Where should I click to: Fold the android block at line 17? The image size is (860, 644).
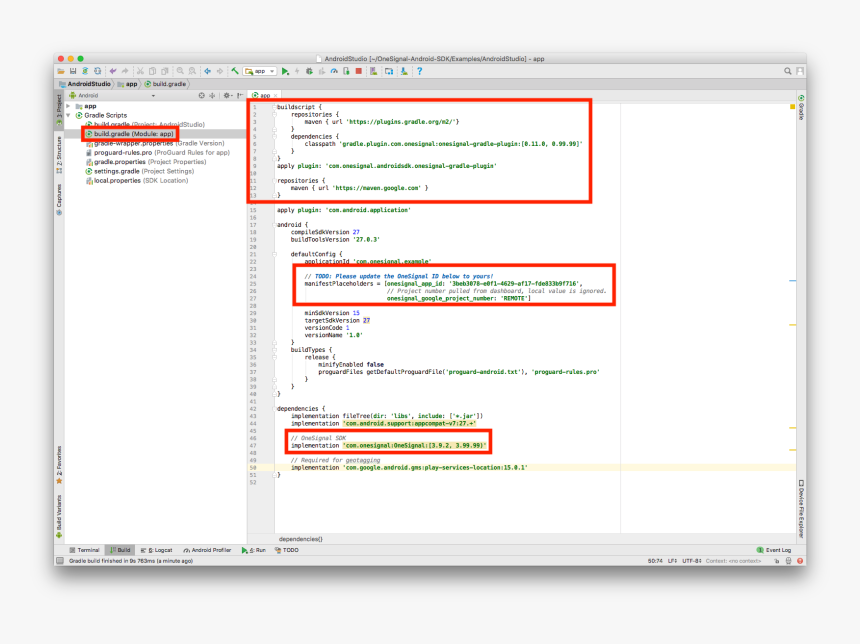coord(274,224)
